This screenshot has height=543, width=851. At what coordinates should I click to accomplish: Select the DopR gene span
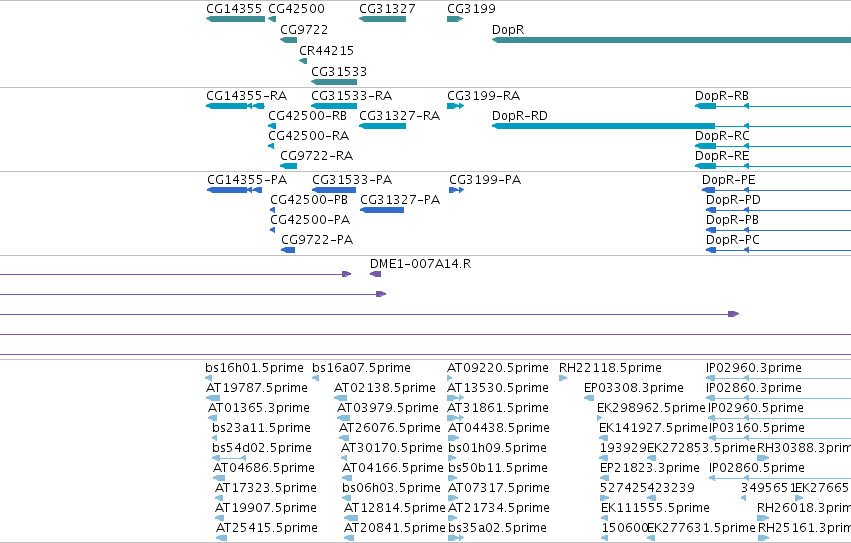pos(671,40)
